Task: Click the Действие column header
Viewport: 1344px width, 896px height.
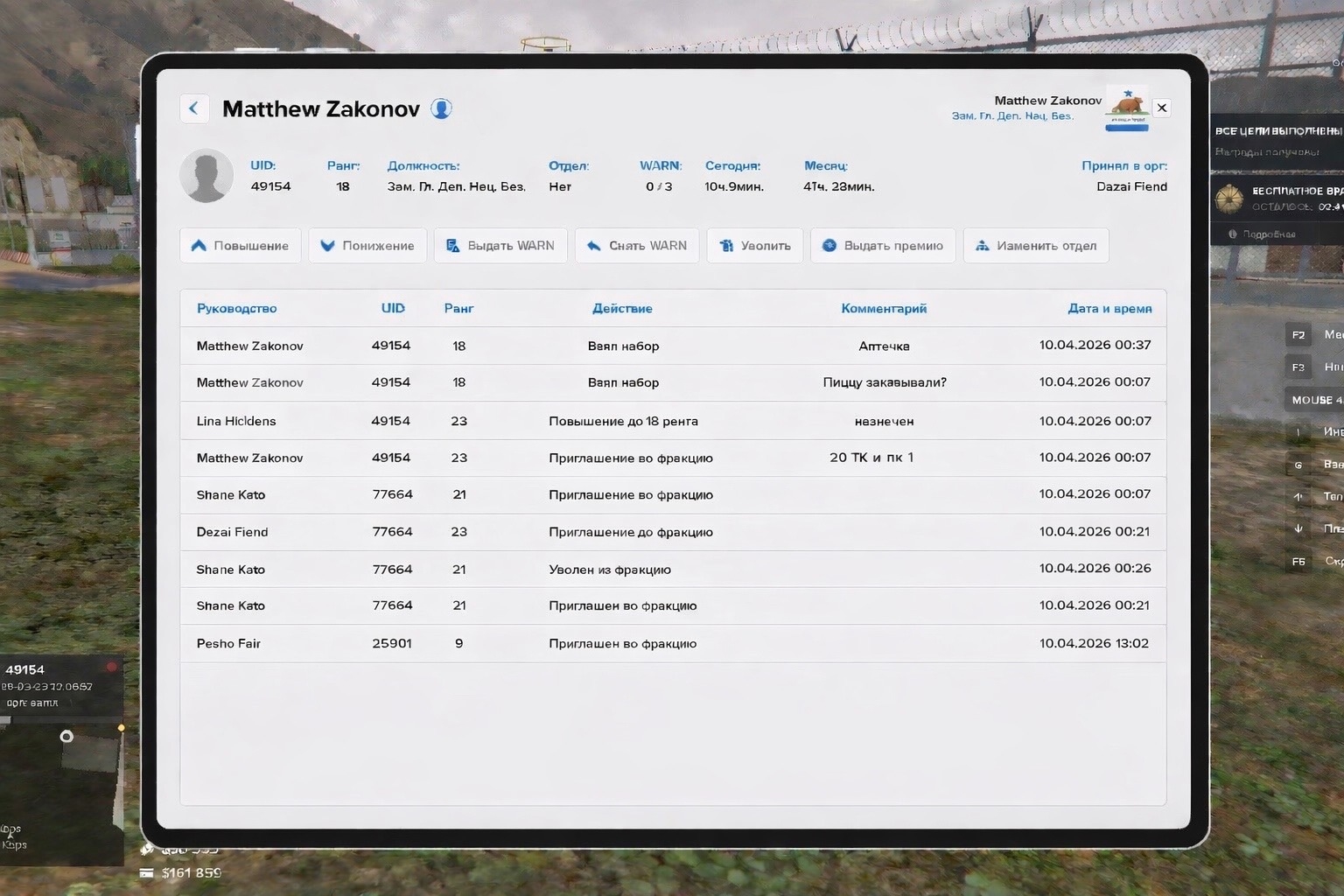Action: 622,308
